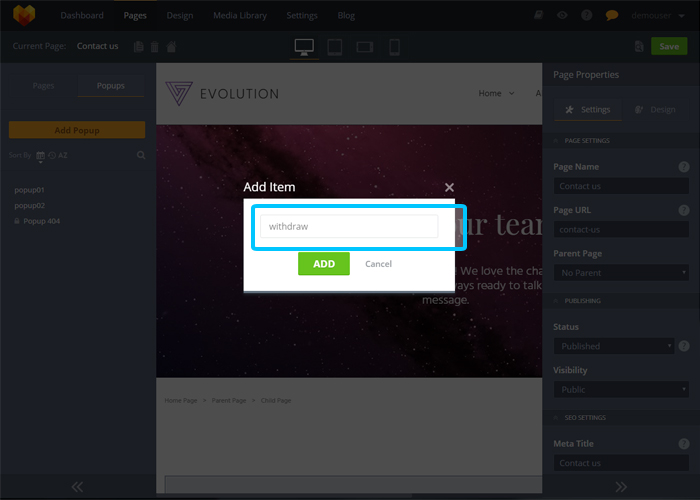700x500 pixels.
Task: Click the documentation book icon
Action: [538, 15]
